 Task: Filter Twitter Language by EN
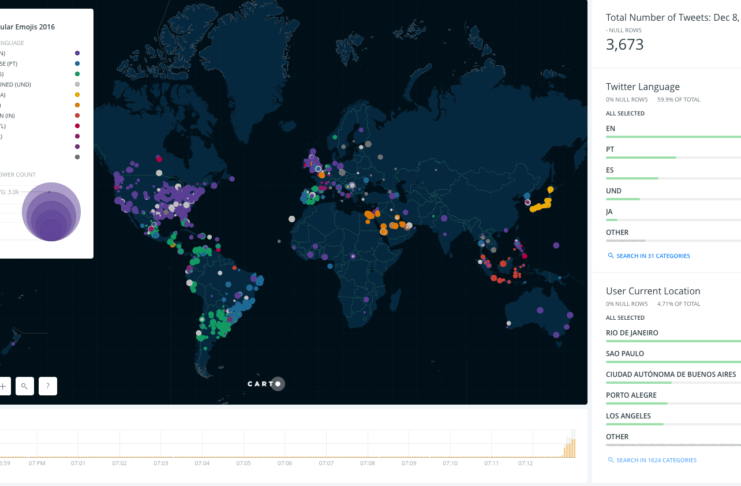coord(612,128)
